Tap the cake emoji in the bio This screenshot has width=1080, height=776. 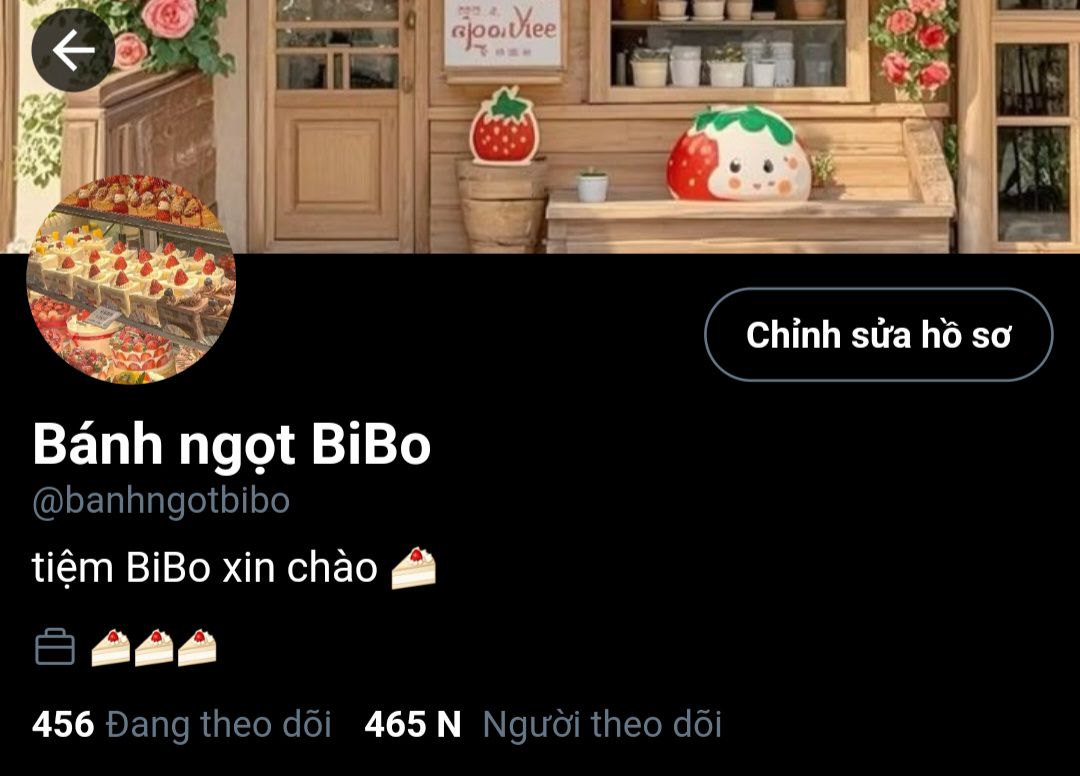tap(413, 568)
